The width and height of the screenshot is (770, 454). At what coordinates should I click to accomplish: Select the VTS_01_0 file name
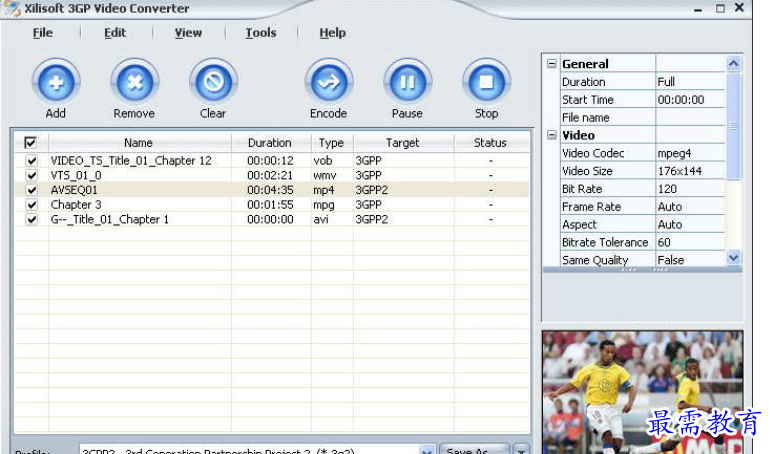76,175
